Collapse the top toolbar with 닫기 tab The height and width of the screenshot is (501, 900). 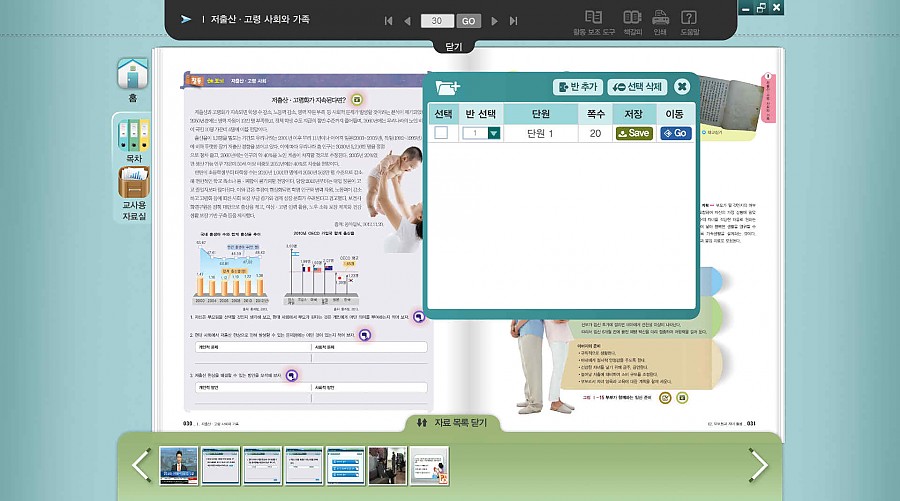[450, 46]
